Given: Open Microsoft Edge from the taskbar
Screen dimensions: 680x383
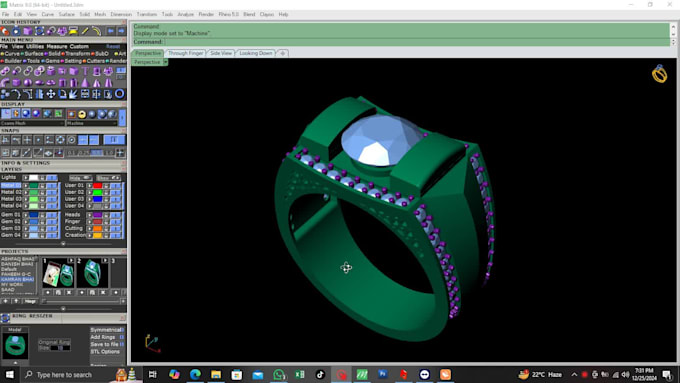Looking at the screenshot, I should click(195, 374).
